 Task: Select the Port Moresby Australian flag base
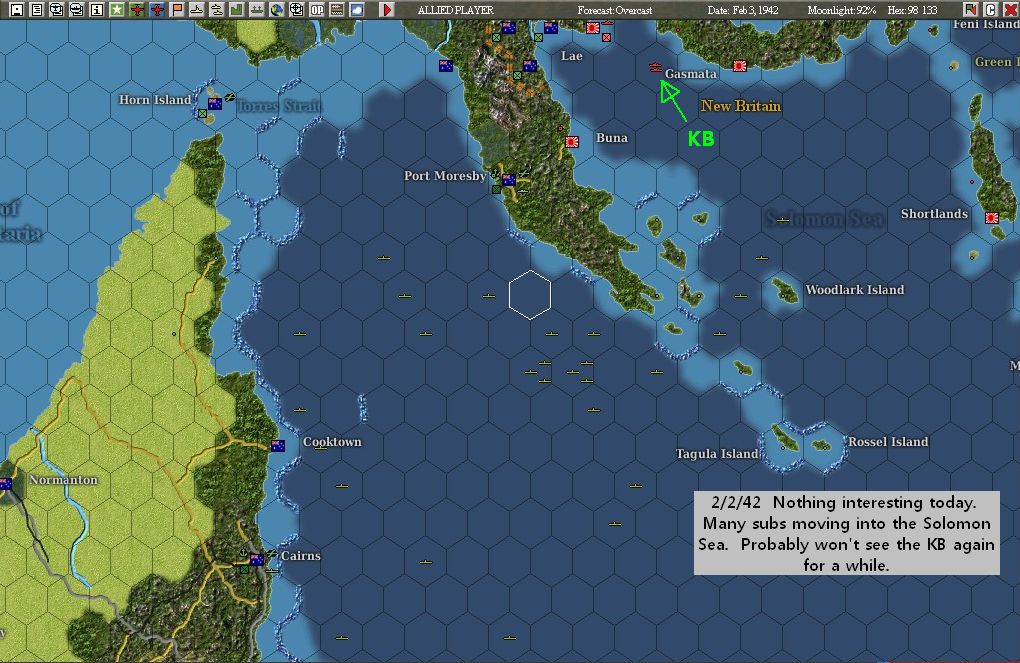click(x=509, y=180)
